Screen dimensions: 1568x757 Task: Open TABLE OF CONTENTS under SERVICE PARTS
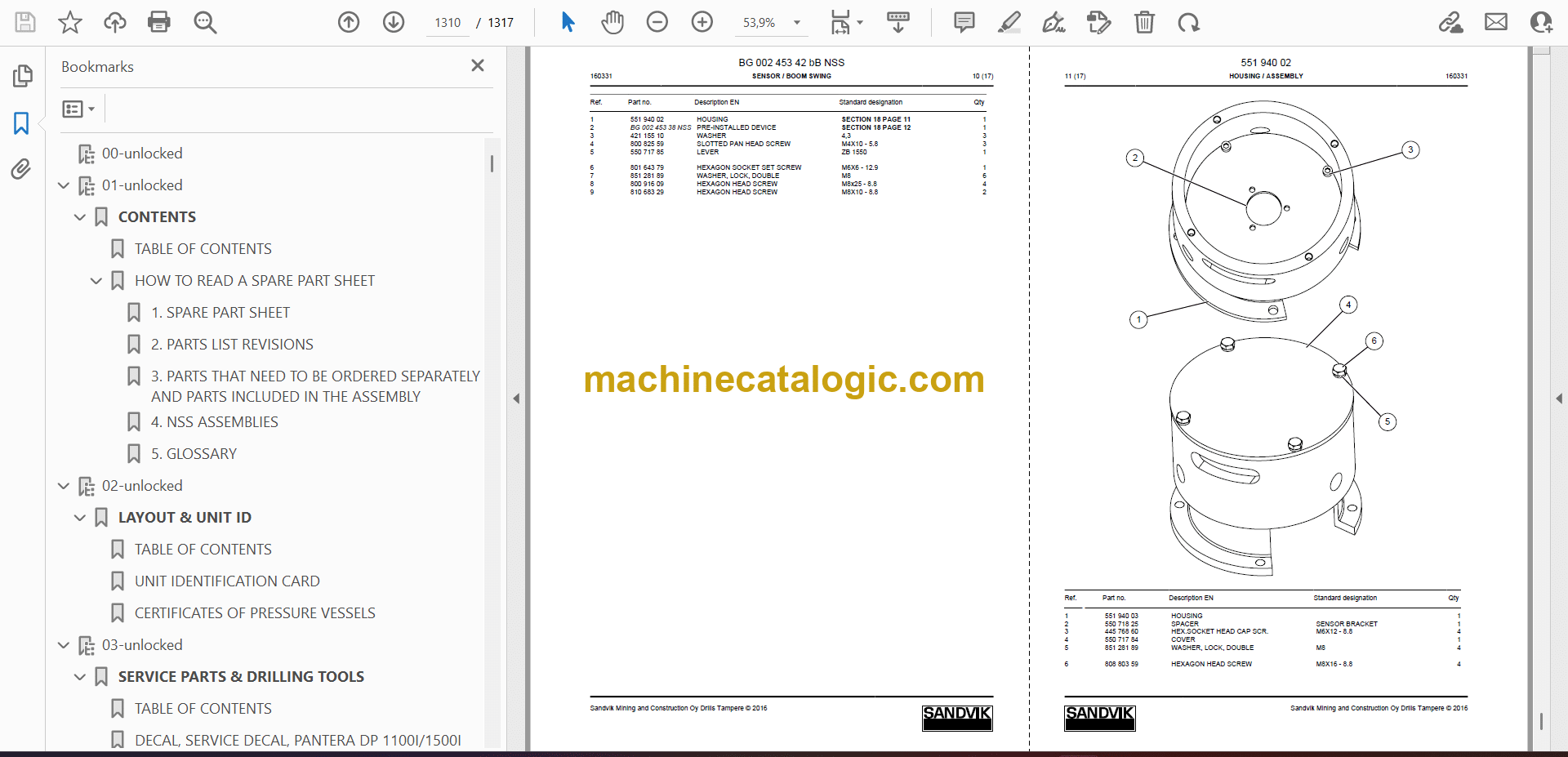pos(203,709)
